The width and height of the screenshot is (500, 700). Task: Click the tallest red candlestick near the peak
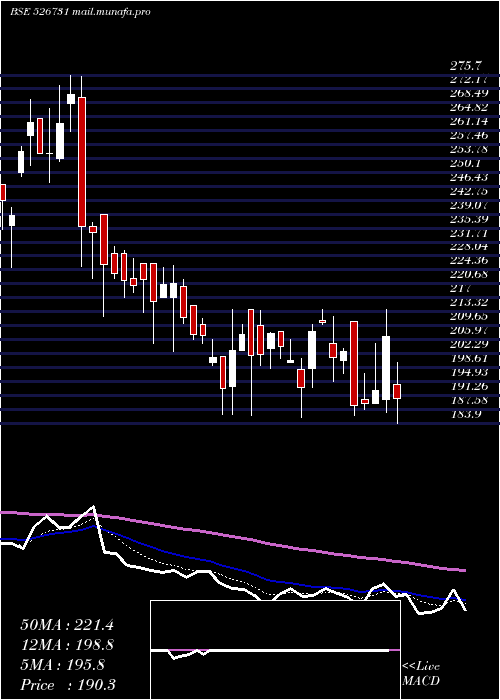click(x=82, y=162)
